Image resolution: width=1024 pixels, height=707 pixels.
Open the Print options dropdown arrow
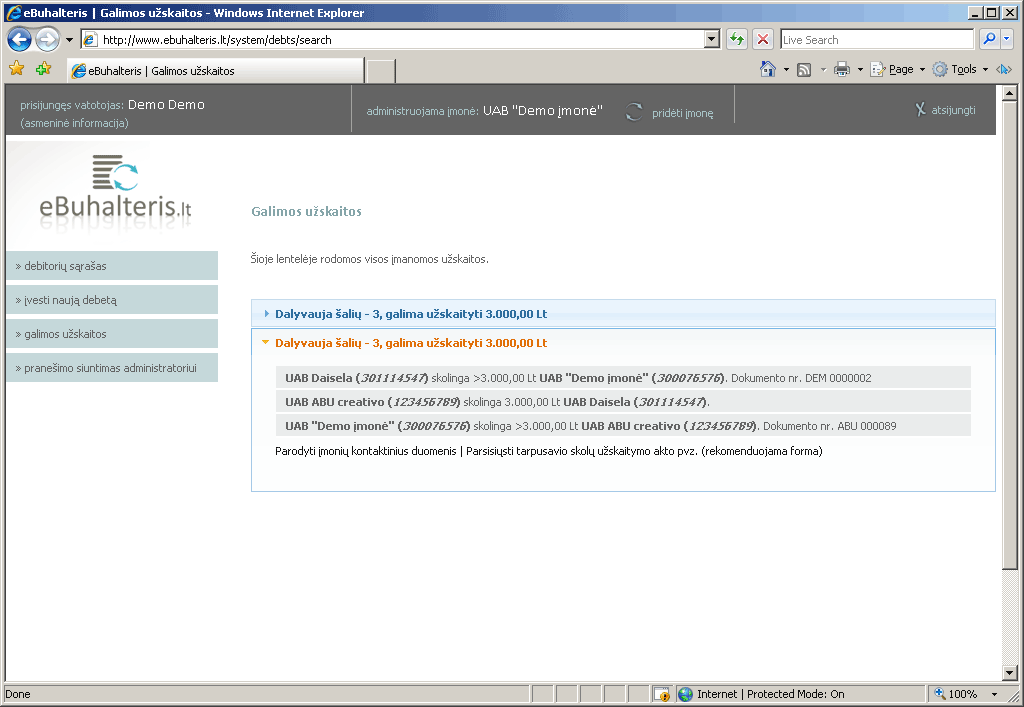click(x=860, y=69)
